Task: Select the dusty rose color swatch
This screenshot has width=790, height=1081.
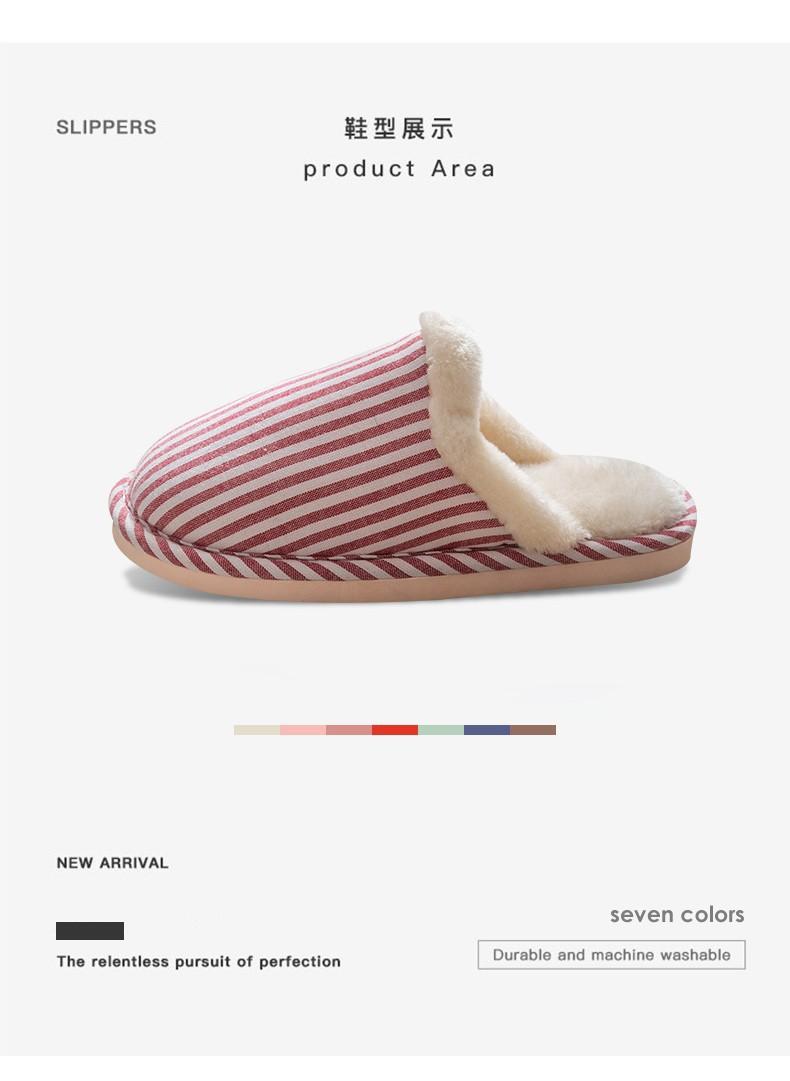Action: (x=349, y=730)
